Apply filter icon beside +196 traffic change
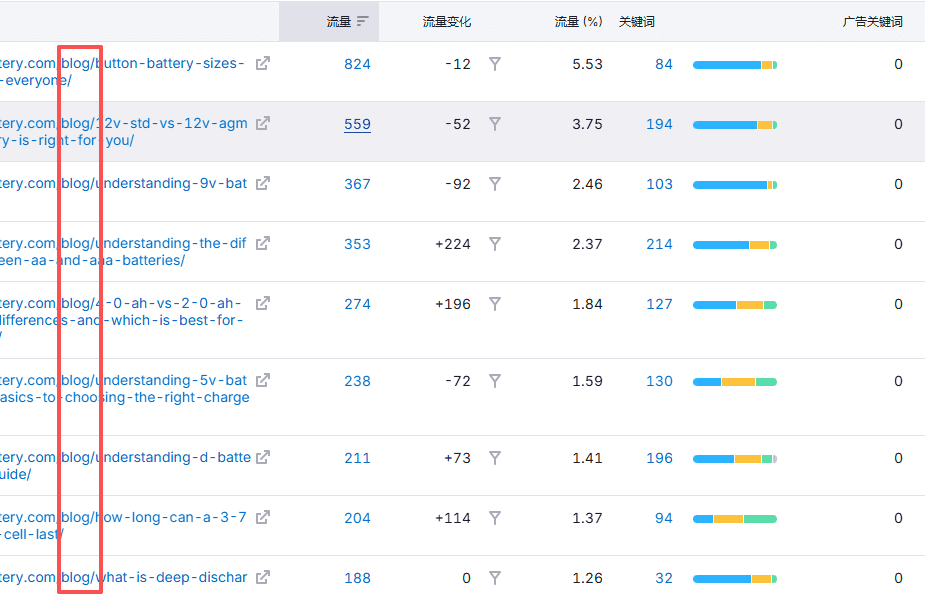Screen dimensions: 925x609 [494, 304]
